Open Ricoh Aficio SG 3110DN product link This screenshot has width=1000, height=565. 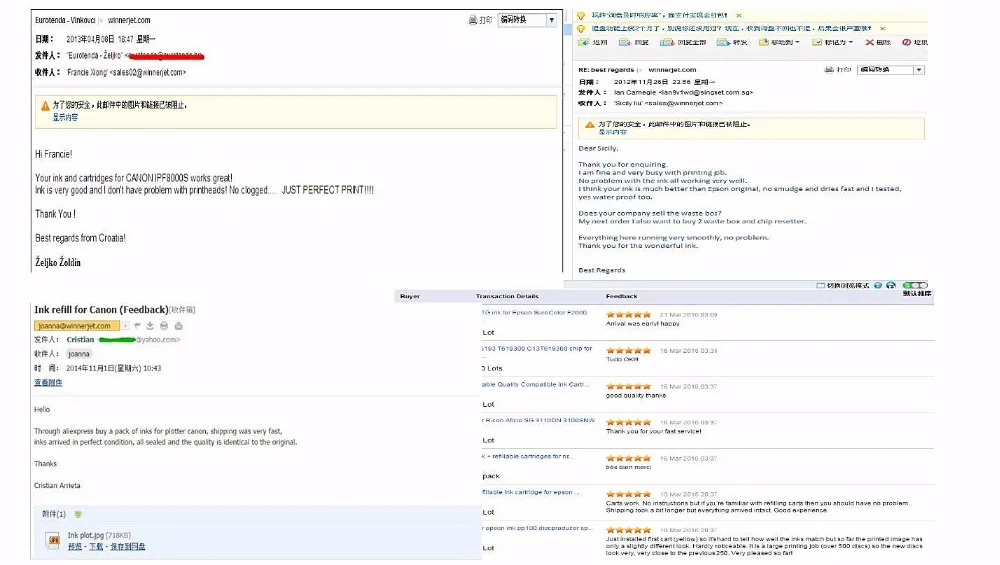pos(538,420)
